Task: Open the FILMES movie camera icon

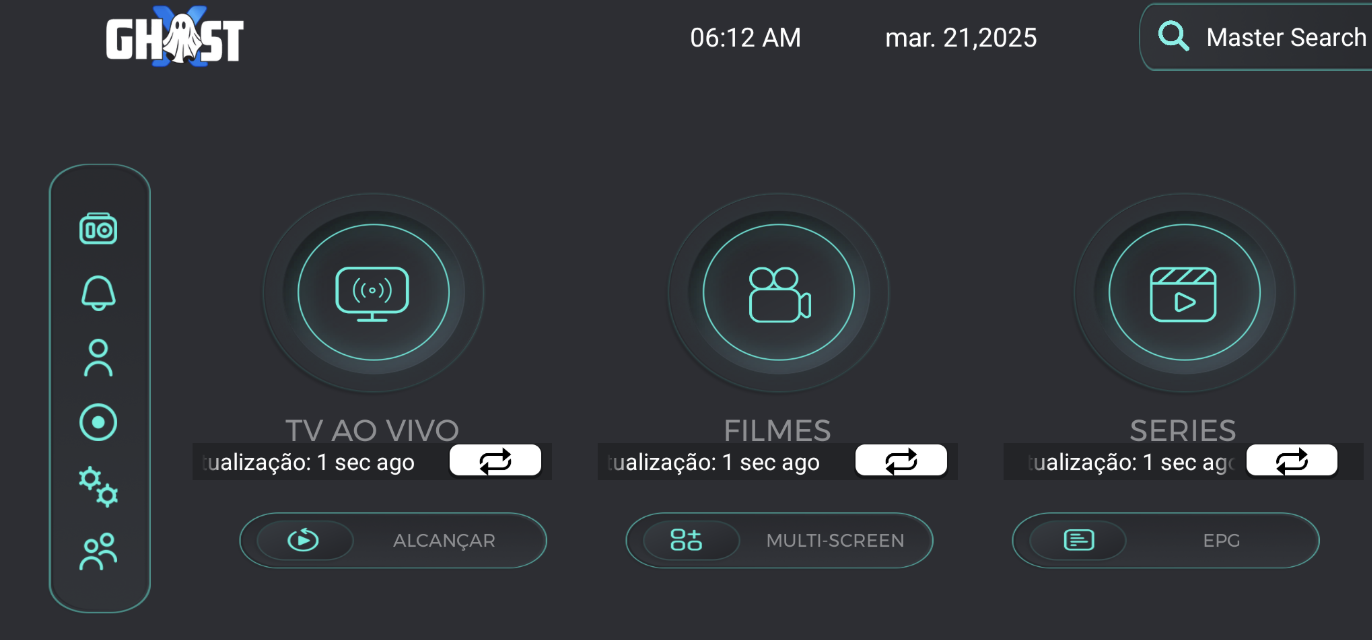Action: point(779,293)
